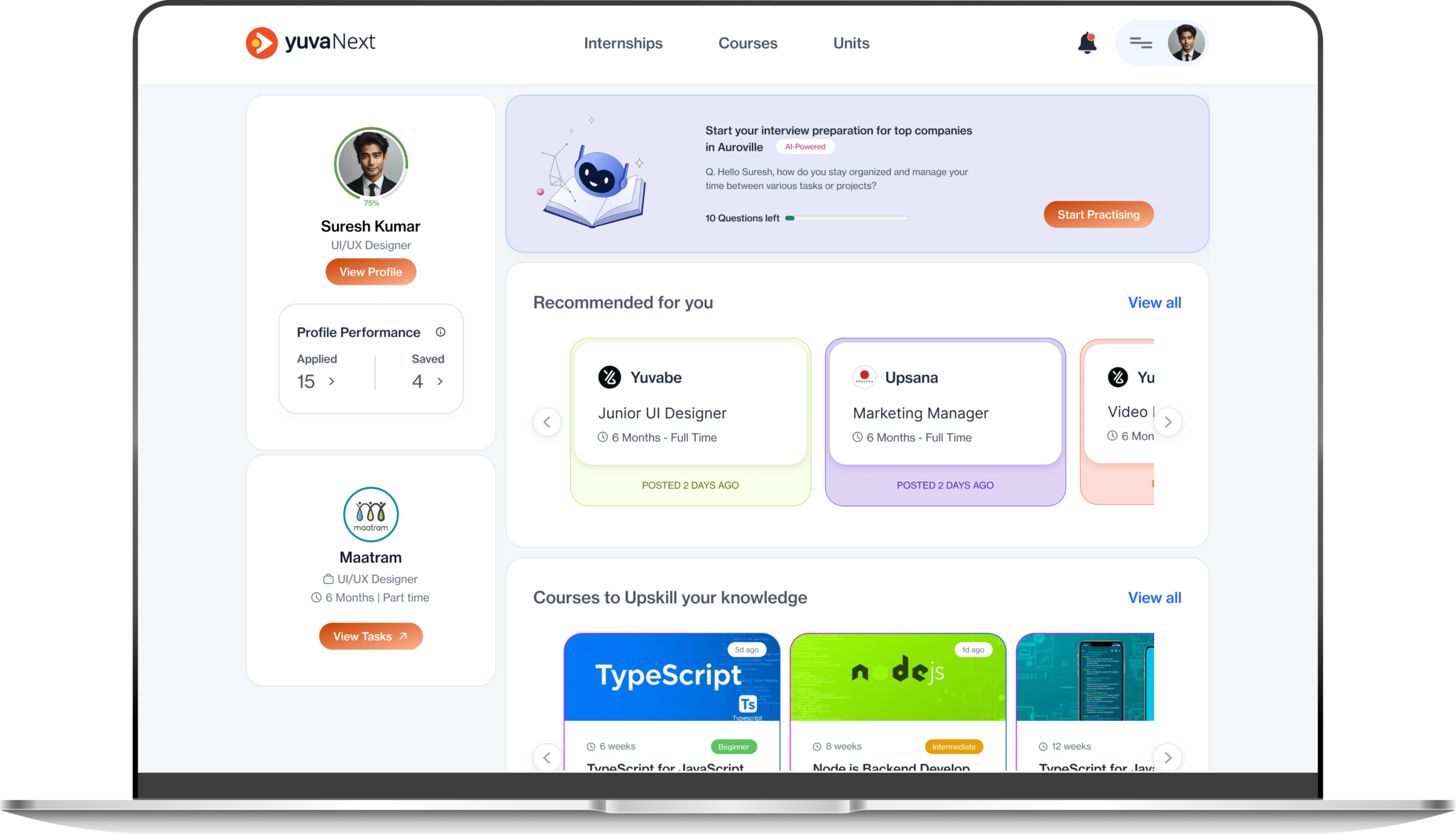
Task: Open the Courses menu item
Action: (748, 43)
